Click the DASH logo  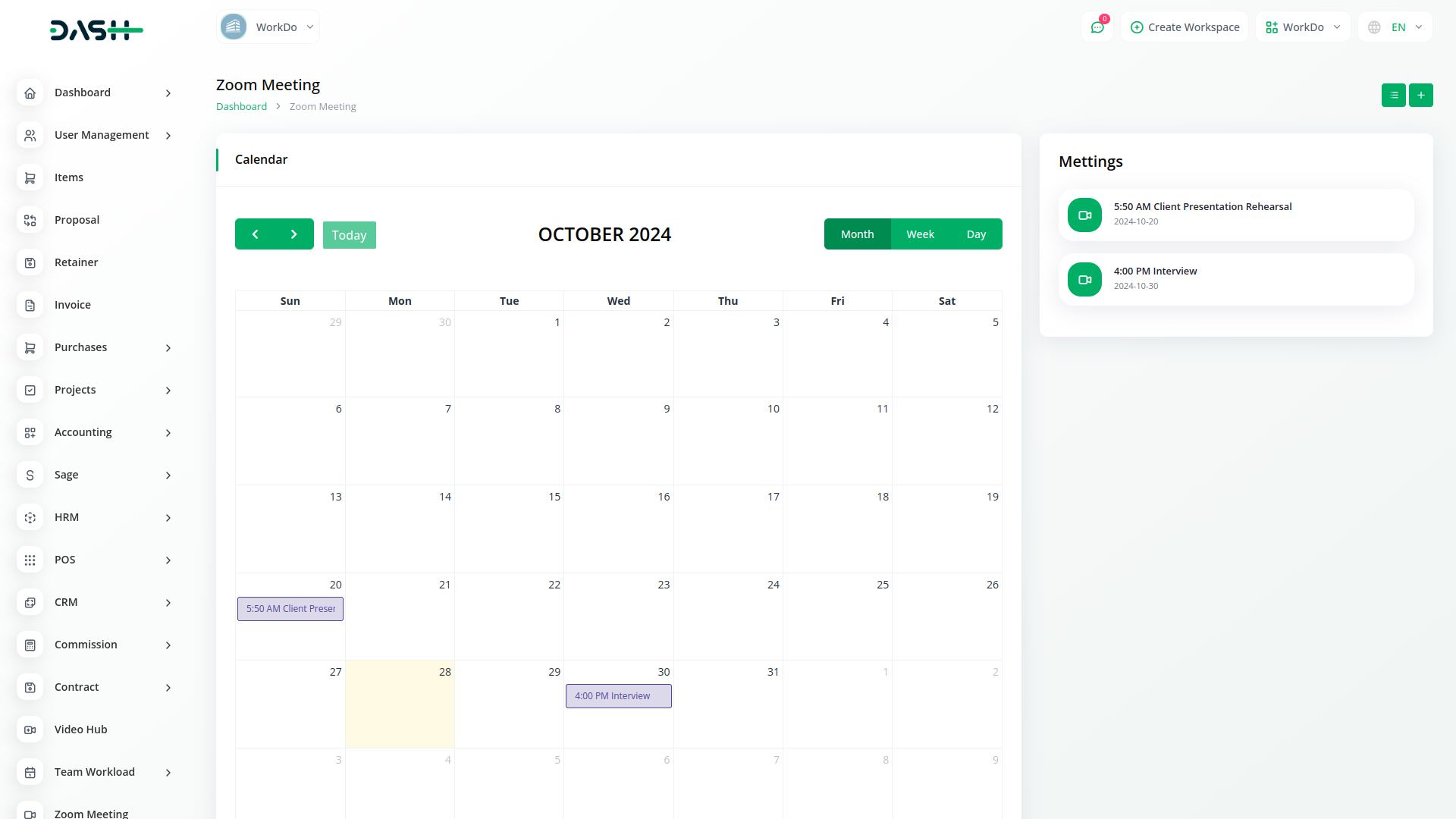point(96,30)
